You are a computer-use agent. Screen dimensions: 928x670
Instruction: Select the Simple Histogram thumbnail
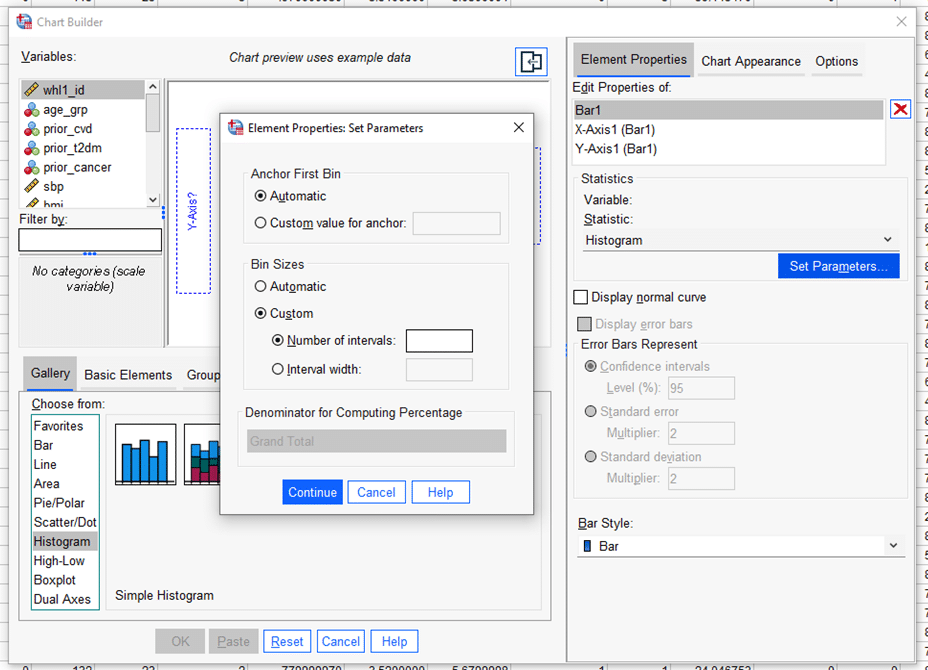[x=146, y=455]
